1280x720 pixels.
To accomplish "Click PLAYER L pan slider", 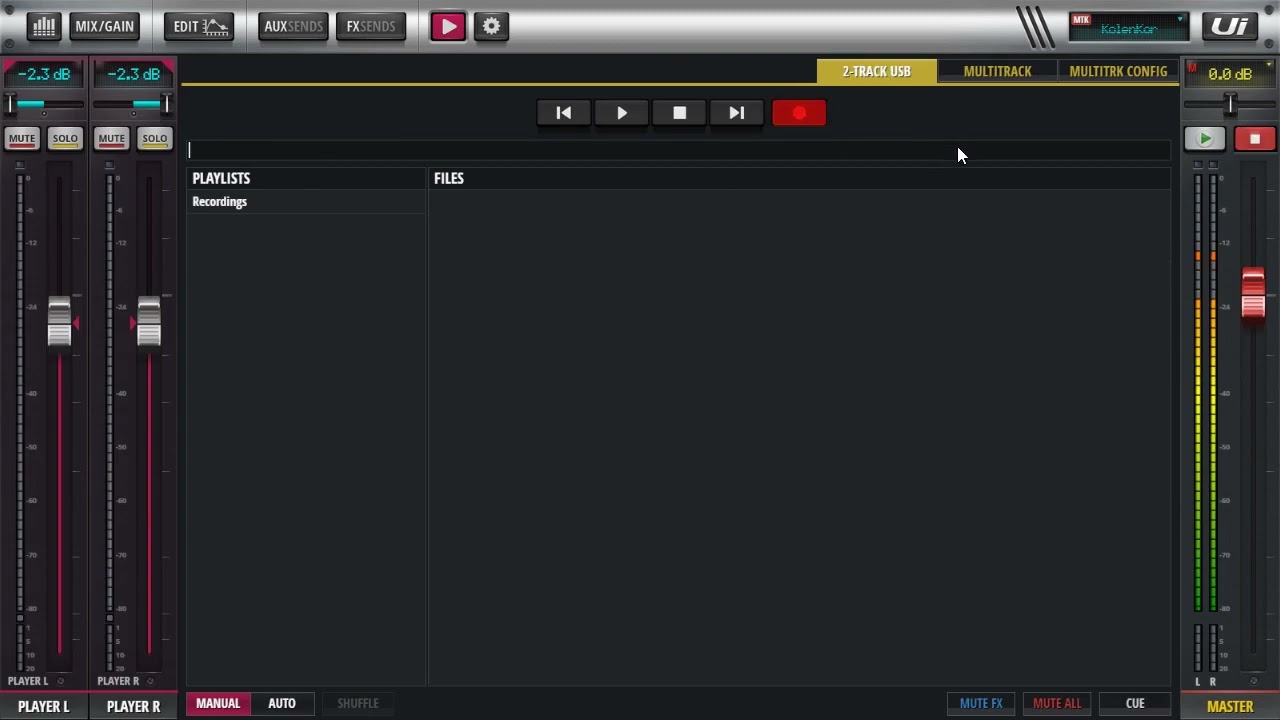I will click(44, 104).
